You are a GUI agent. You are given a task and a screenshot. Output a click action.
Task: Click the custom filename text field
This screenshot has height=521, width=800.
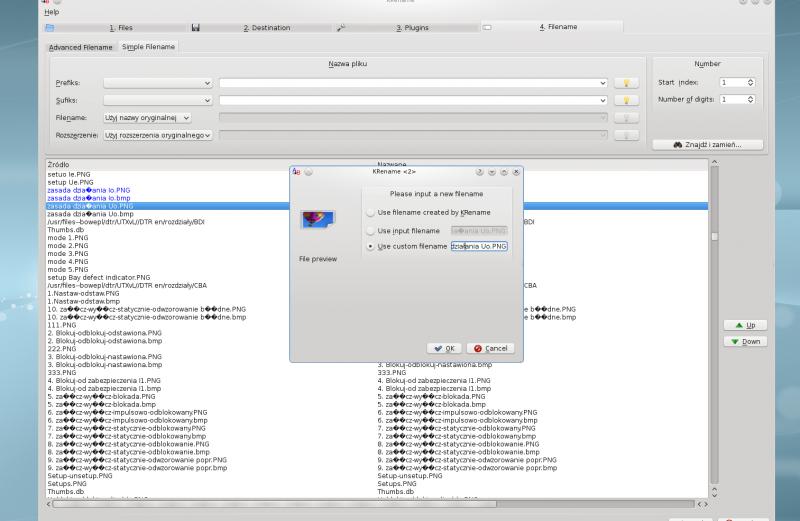click(479, 246)
